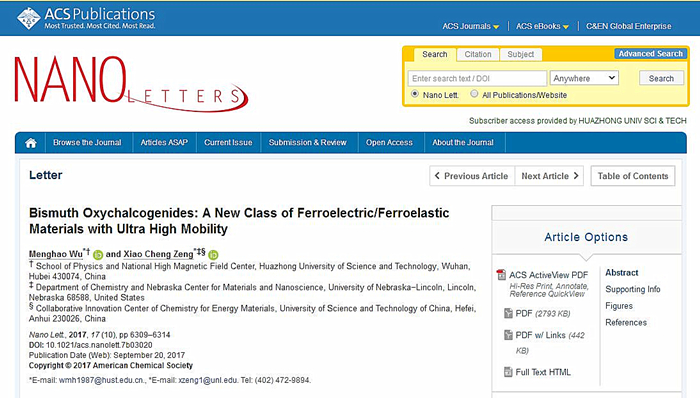Click the ACS Publications logo
Screen dimensions: 700x398
[x=86, y=18]
